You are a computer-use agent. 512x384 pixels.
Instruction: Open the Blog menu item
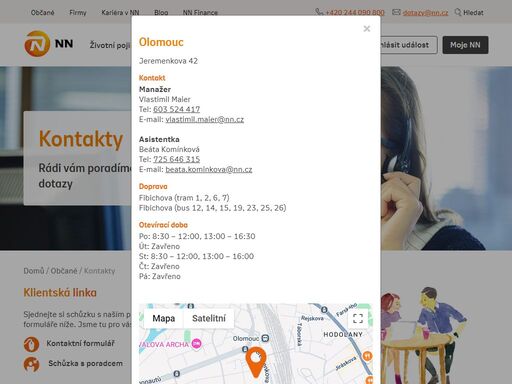click(x=161, y=13)
